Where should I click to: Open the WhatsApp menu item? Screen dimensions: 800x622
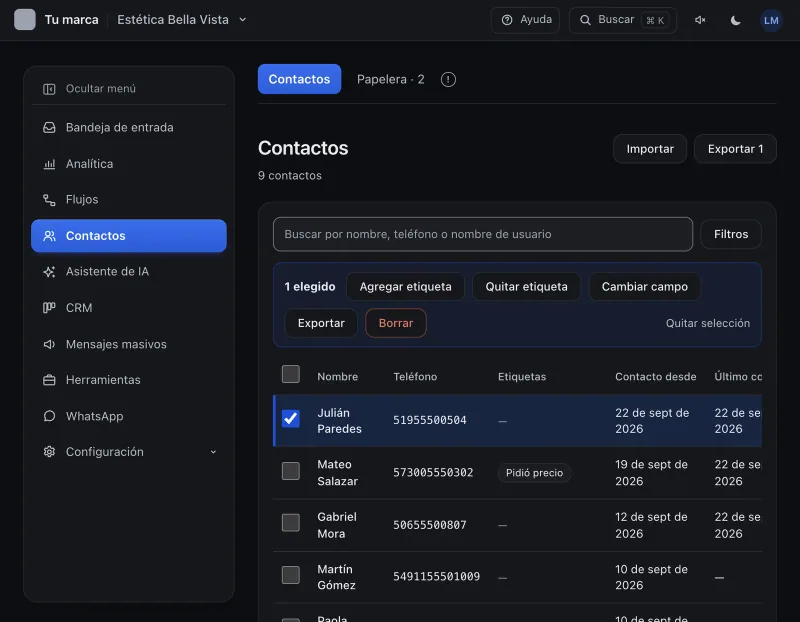[x=129, y=416]
